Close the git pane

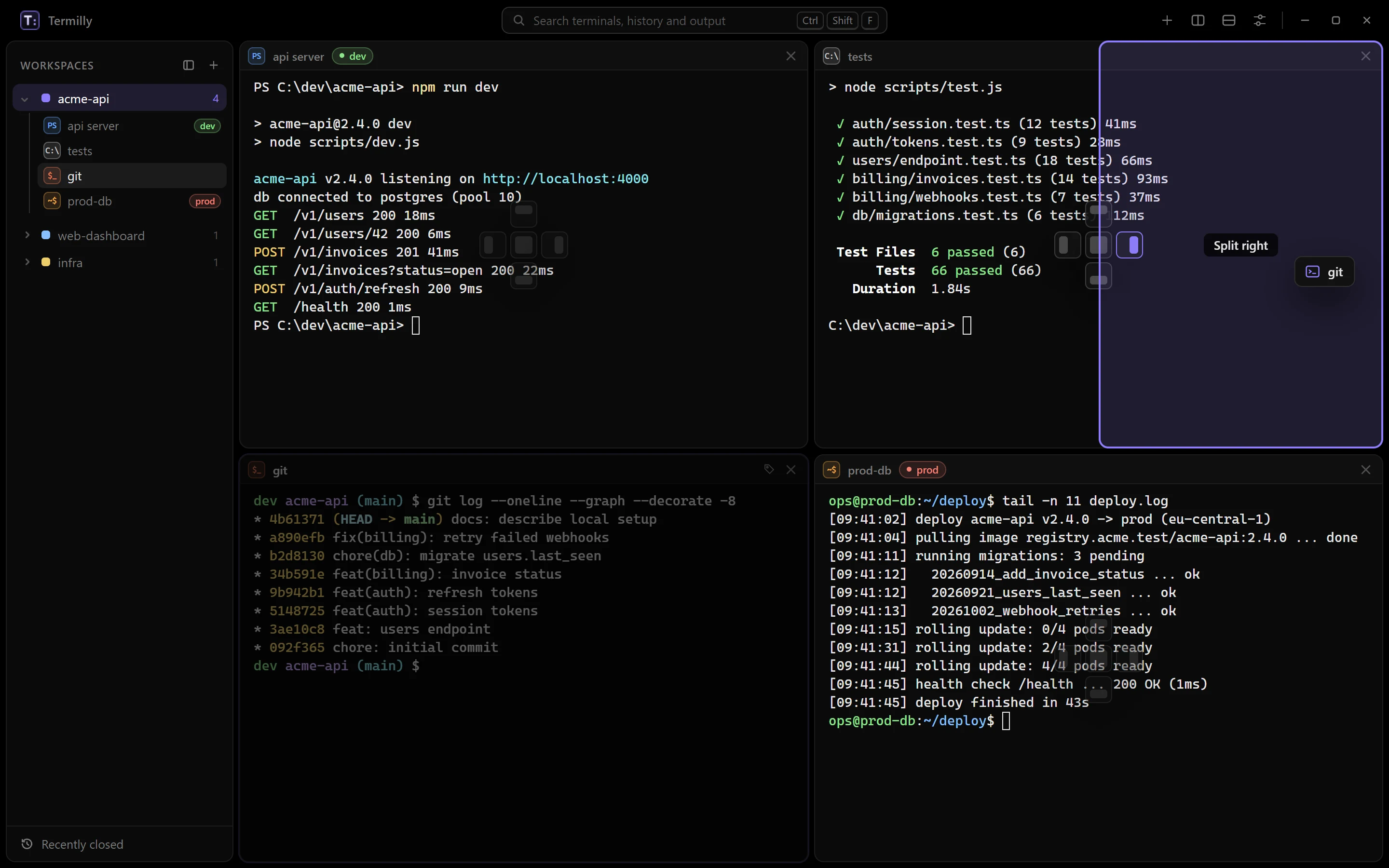pyautogui.click(x=791, y=470)
